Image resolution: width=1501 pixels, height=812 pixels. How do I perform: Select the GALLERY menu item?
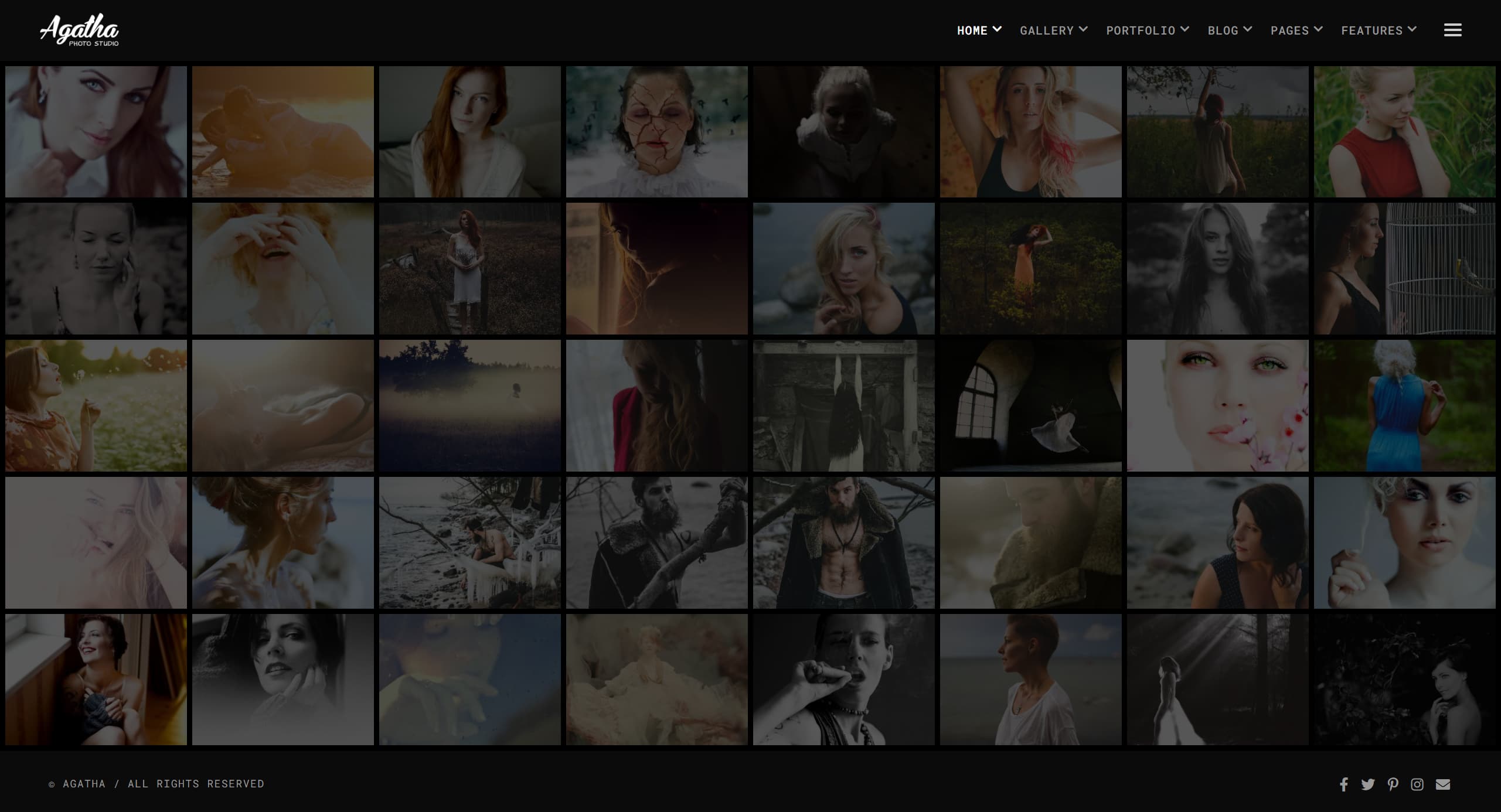(1047, 30)
